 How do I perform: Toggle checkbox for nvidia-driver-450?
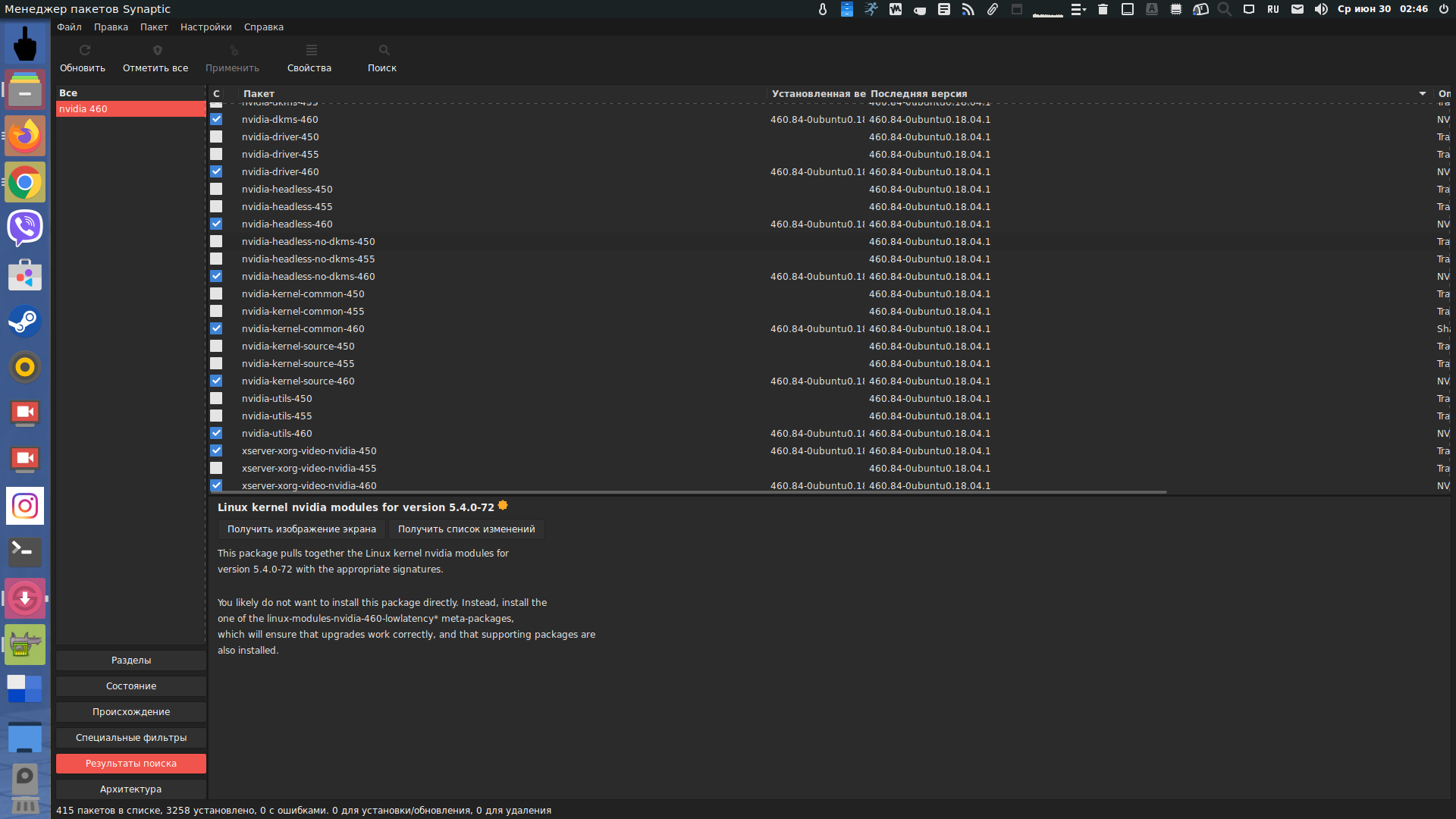tap(216, 137)
